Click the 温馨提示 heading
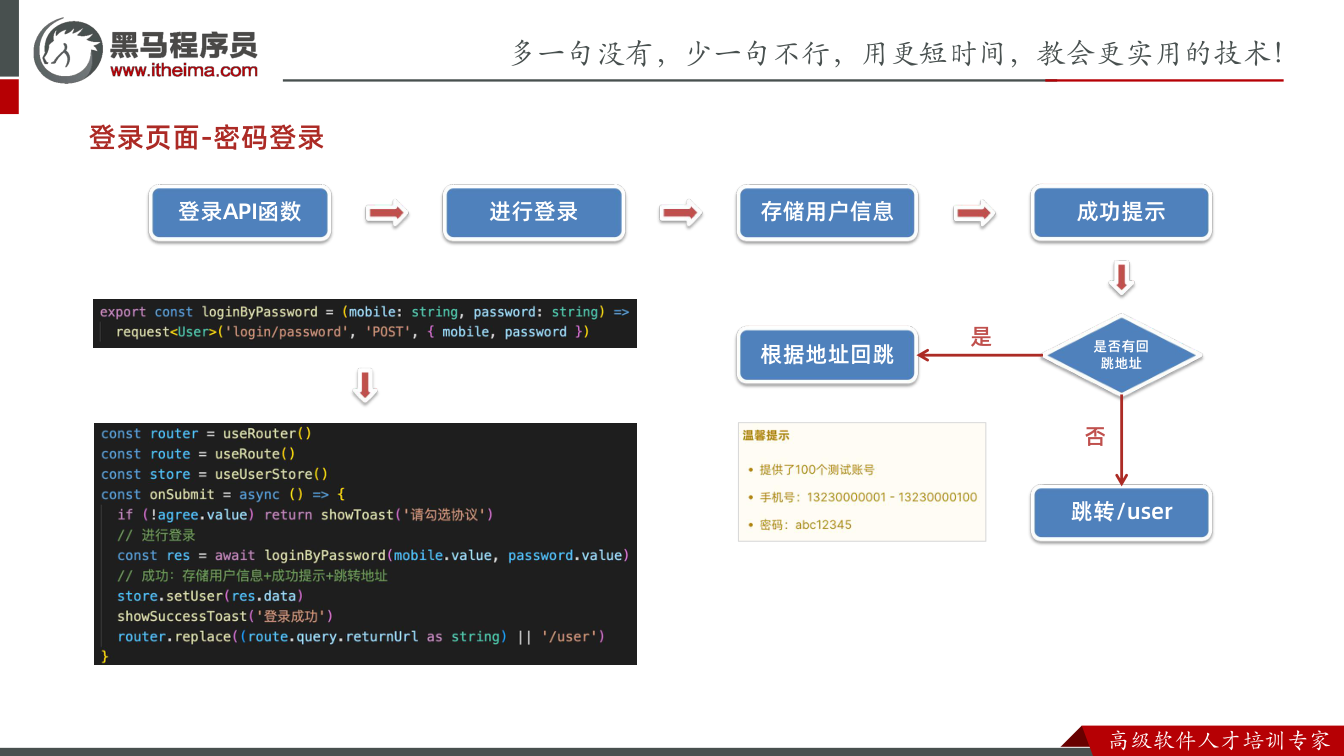The height and width of the screenshot is (756, 1344). (x=765, y=436)
